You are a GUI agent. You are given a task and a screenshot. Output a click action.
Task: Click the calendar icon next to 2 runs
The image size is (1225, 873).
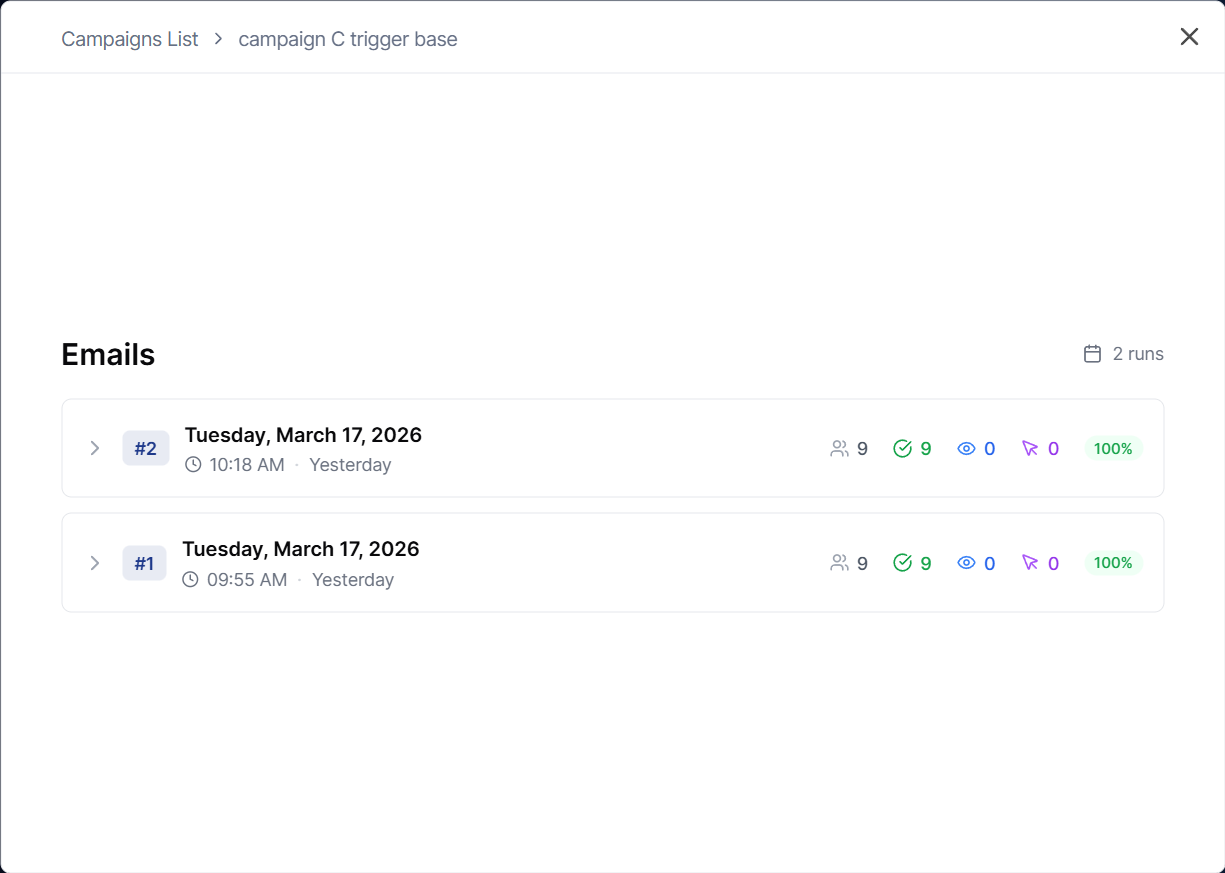pos(1090,353)
